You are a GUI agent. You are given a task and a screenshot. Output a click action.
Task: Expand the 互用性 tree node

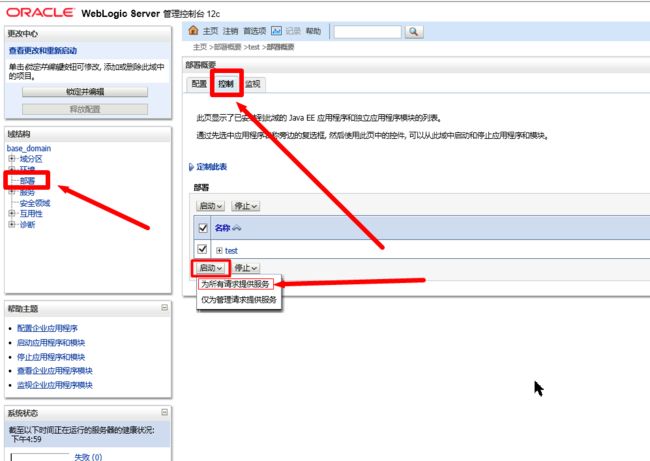click(12, 213)
